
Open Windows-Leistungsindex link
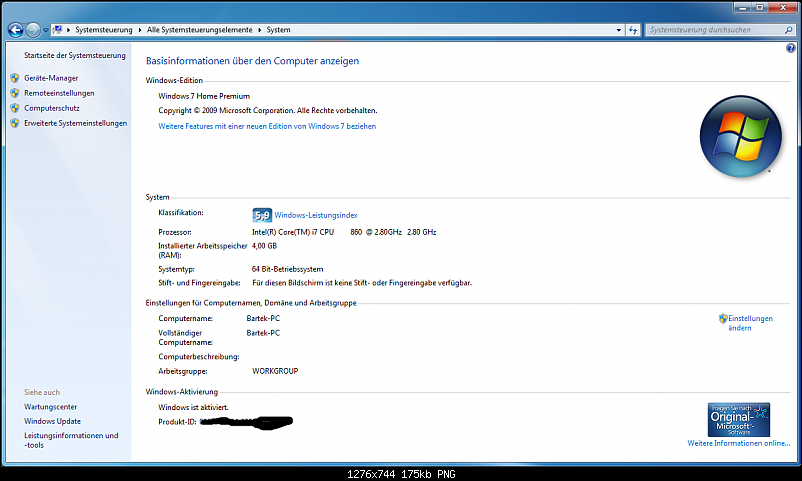coord(316,215)
